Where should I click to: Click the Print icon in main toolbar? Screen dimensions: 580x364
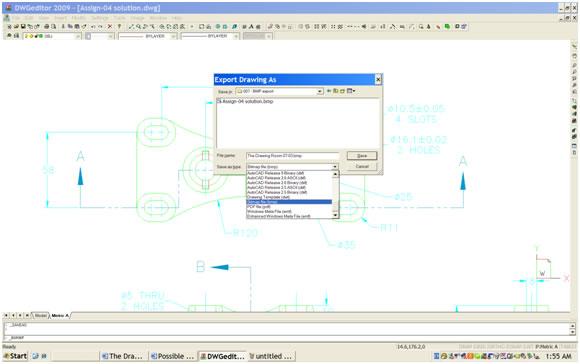point(47,27)
